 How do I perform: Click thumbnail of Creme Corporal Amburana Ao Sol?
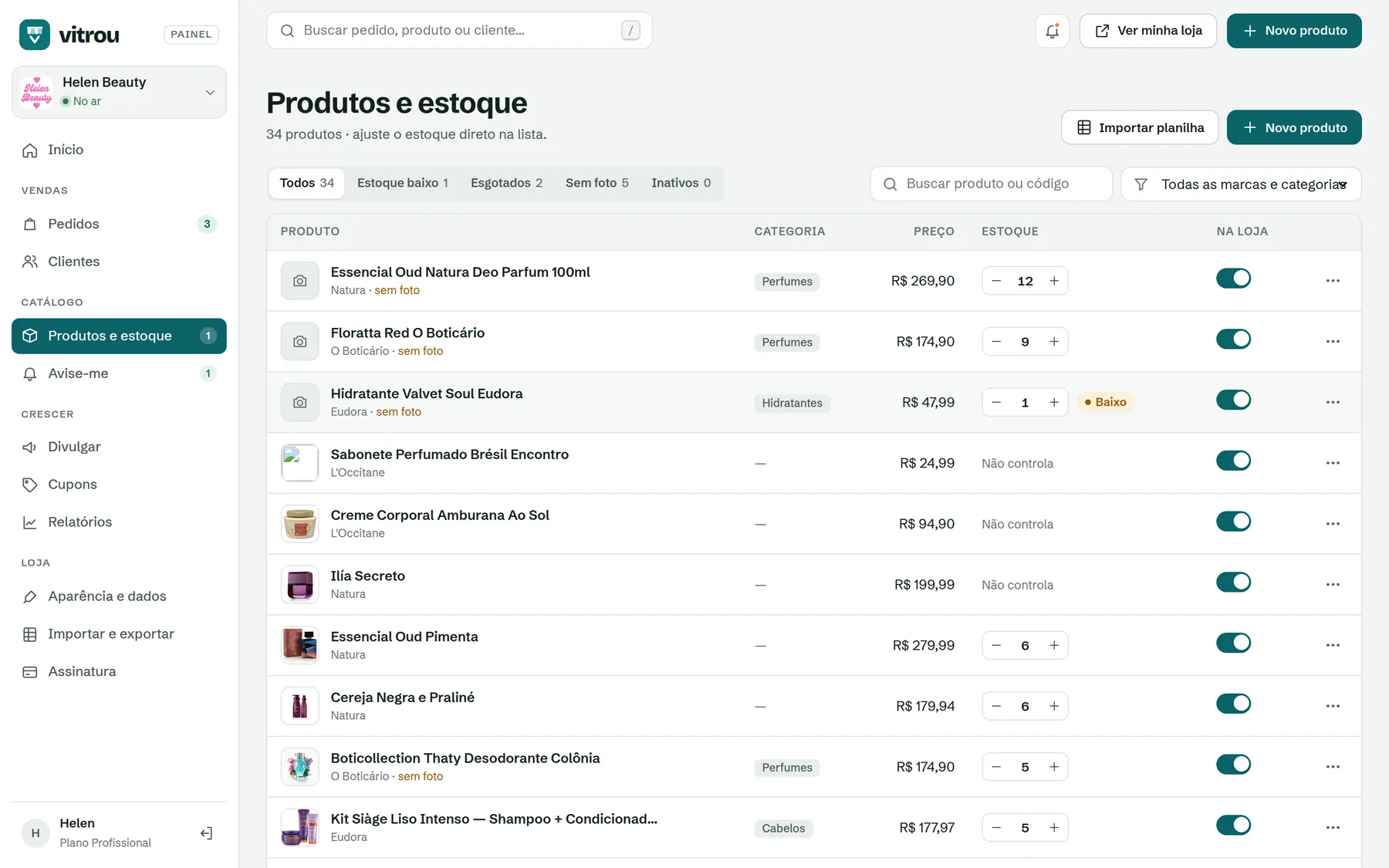[x=300, y=524]
